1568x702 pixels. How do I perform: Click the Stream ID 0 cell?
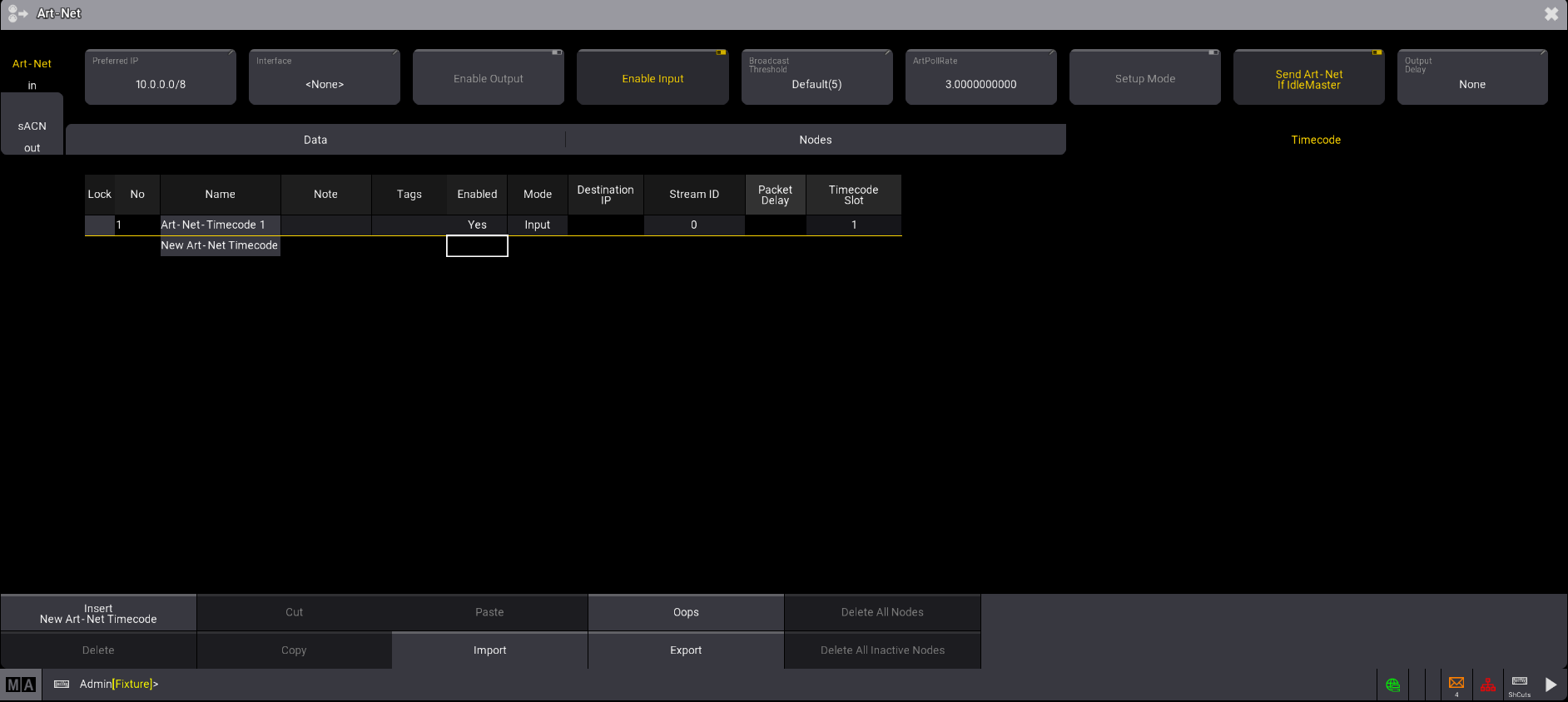click(694, 225)
